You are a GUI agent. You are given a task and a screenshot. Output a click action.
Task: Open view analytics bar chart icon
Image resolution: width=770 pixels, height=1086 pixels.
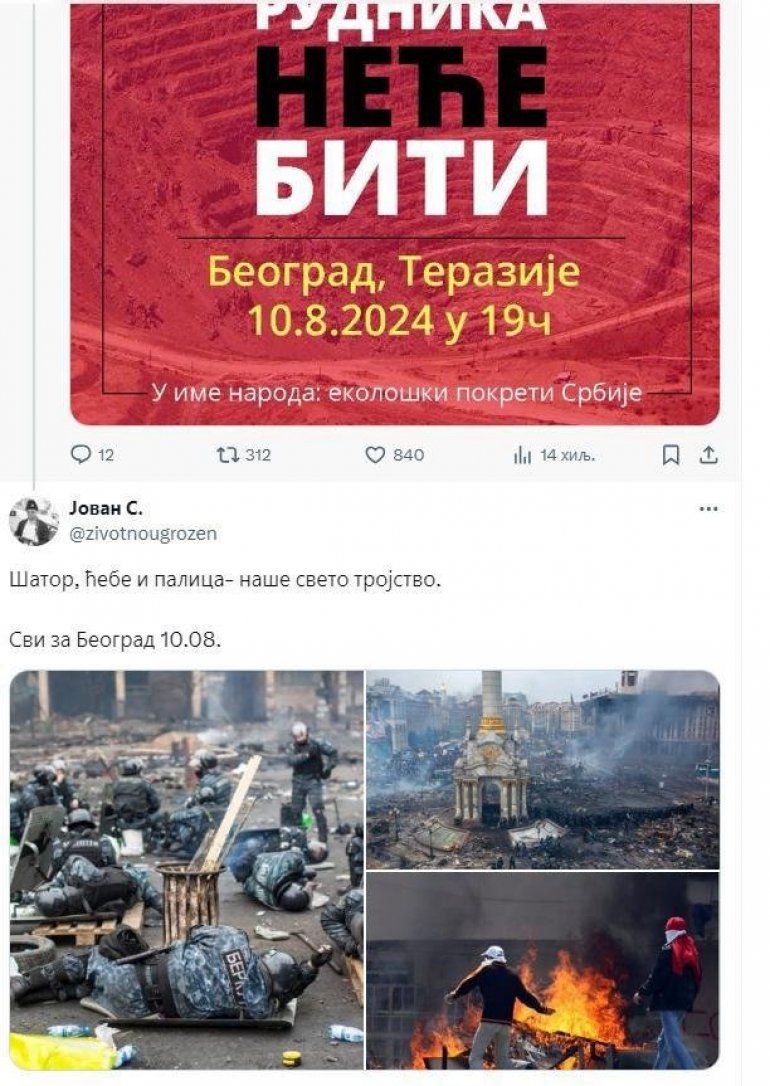[522, 455]
